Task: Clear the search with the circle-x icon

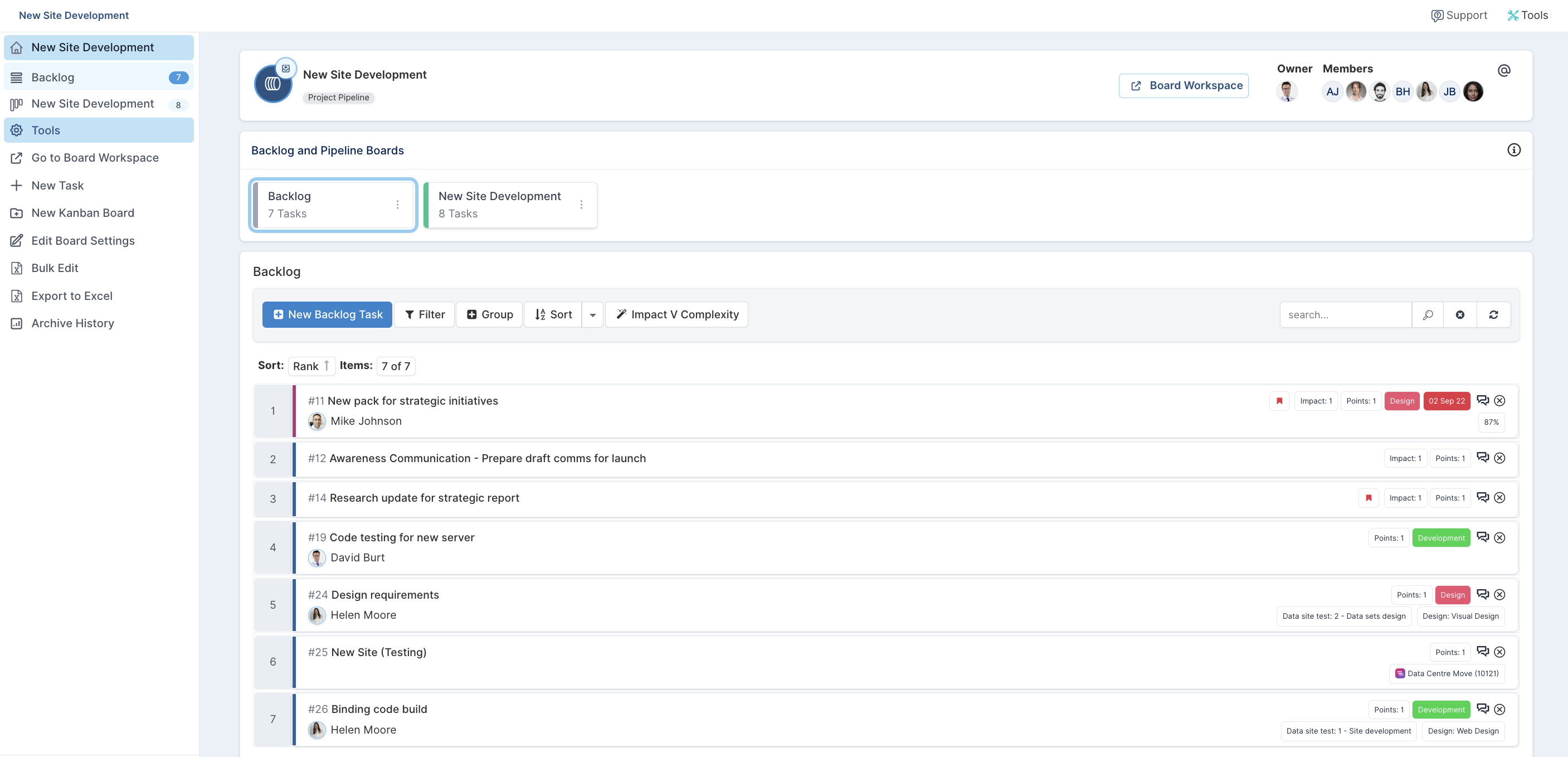Action: point(1460,315)
